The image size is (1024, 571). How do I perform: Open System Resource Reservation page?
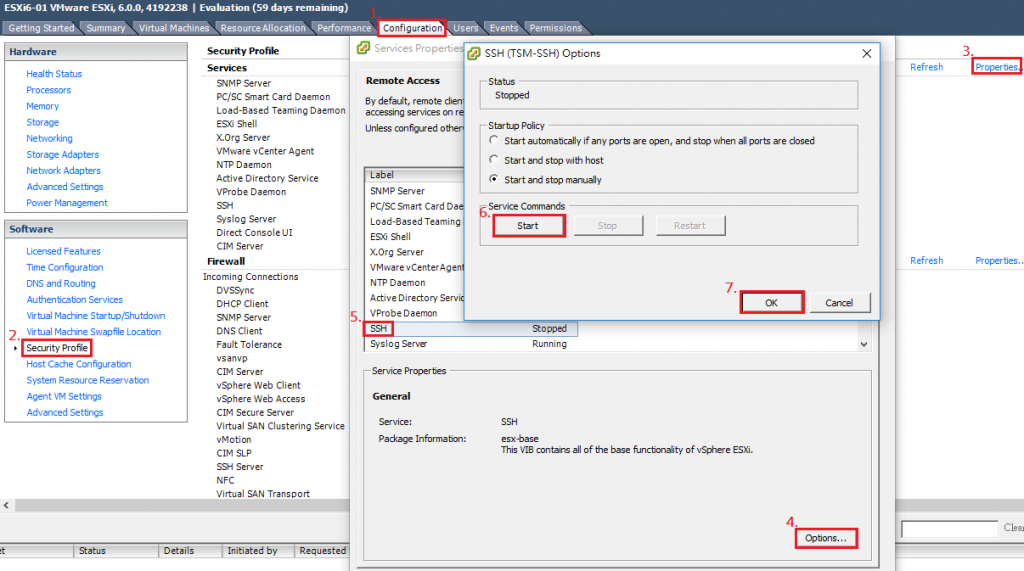pyautogui.click(x=88, y=380)
